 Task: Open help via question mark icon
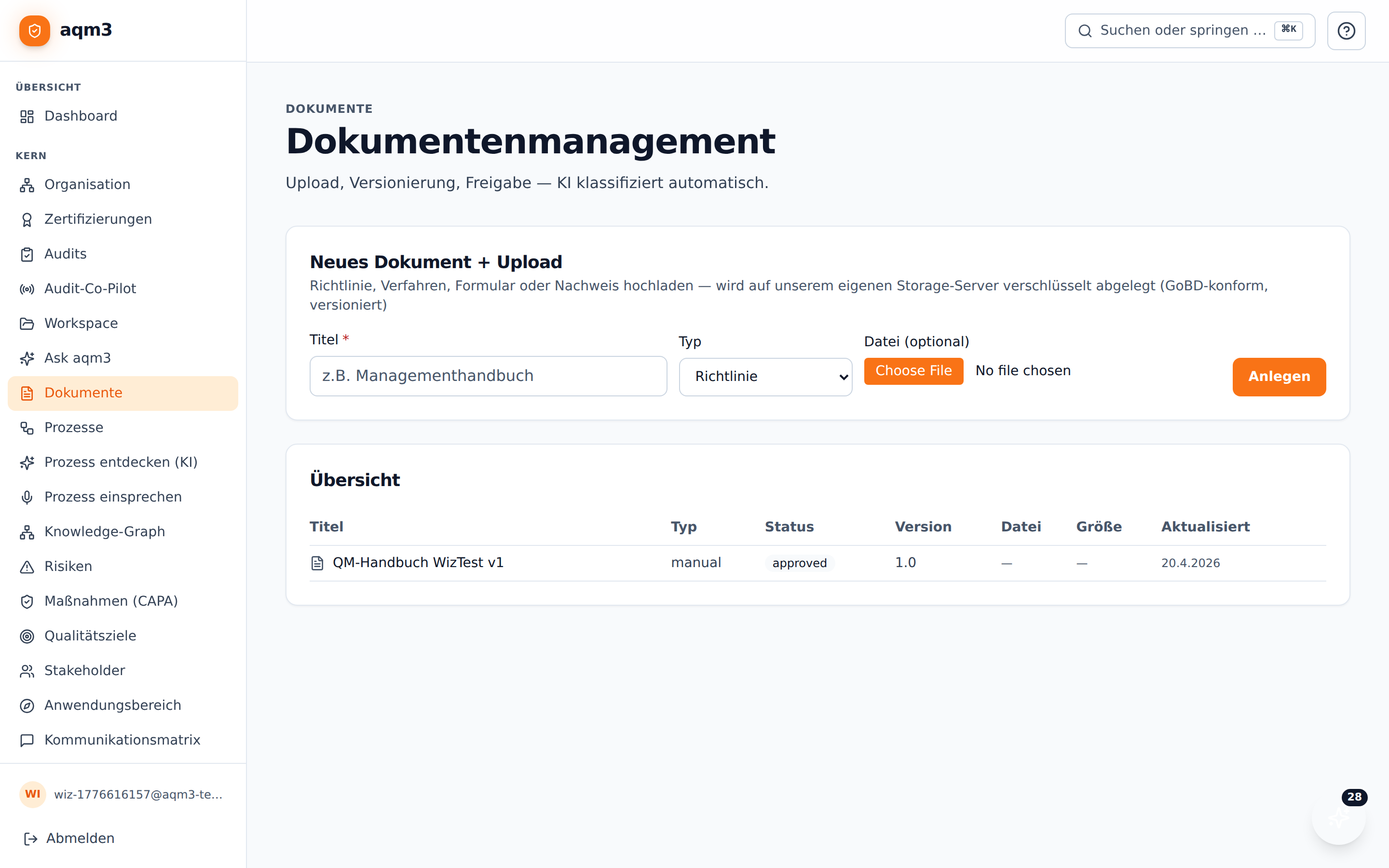point(1346,31)
